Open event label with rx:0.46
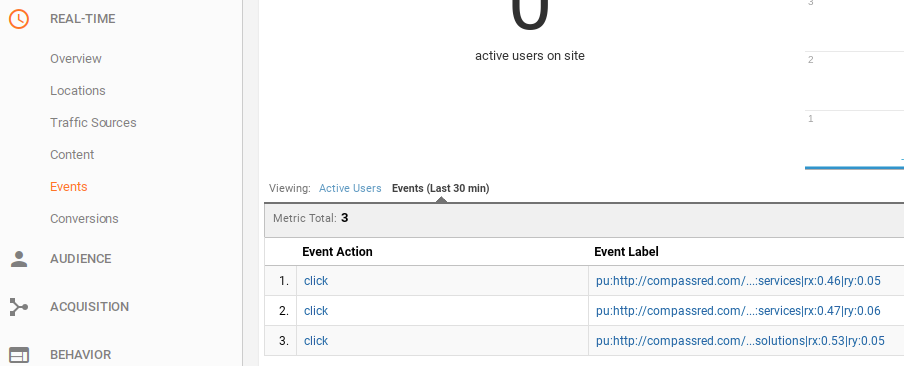This screenshot has width=904, height=366. click(x=739, y=281)
